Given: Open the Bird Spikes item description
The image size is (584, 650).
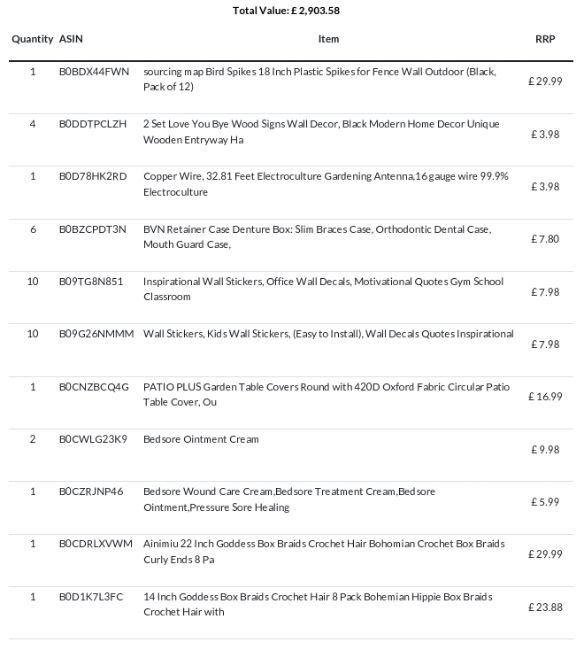Looking at the screenshot, I should (x=320, y=79).
